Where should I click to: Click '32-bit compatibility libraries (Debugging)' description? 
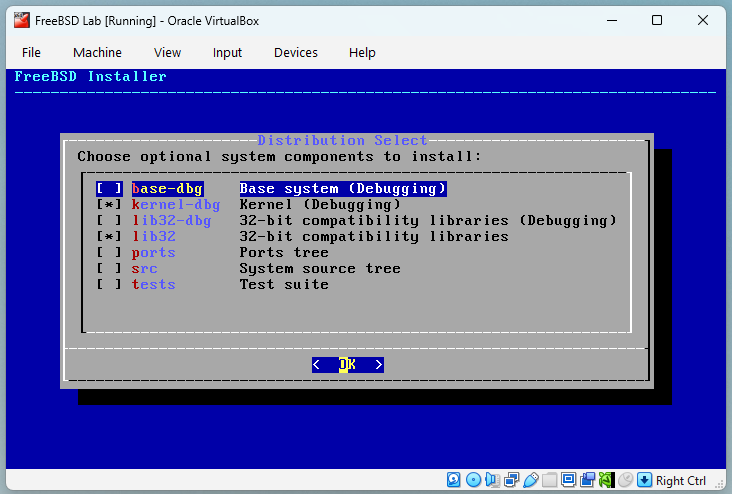[x=428, y=220]
